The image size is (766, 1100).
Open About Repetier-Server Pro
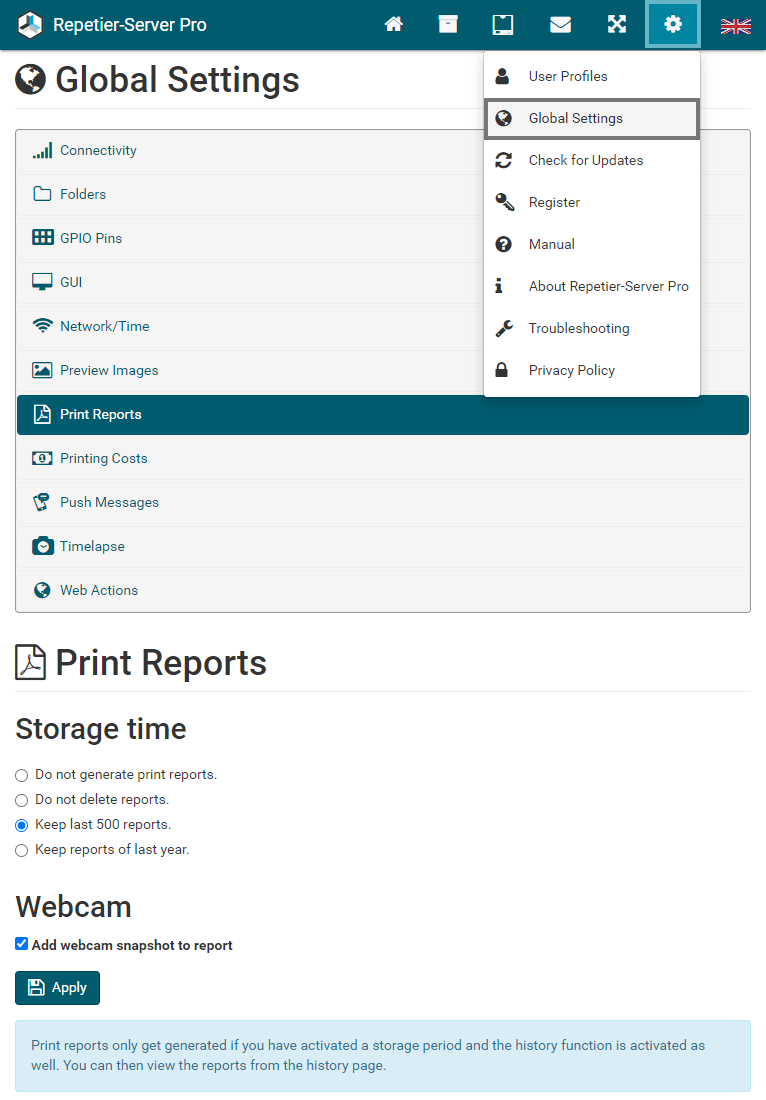[x=592, y=286]
